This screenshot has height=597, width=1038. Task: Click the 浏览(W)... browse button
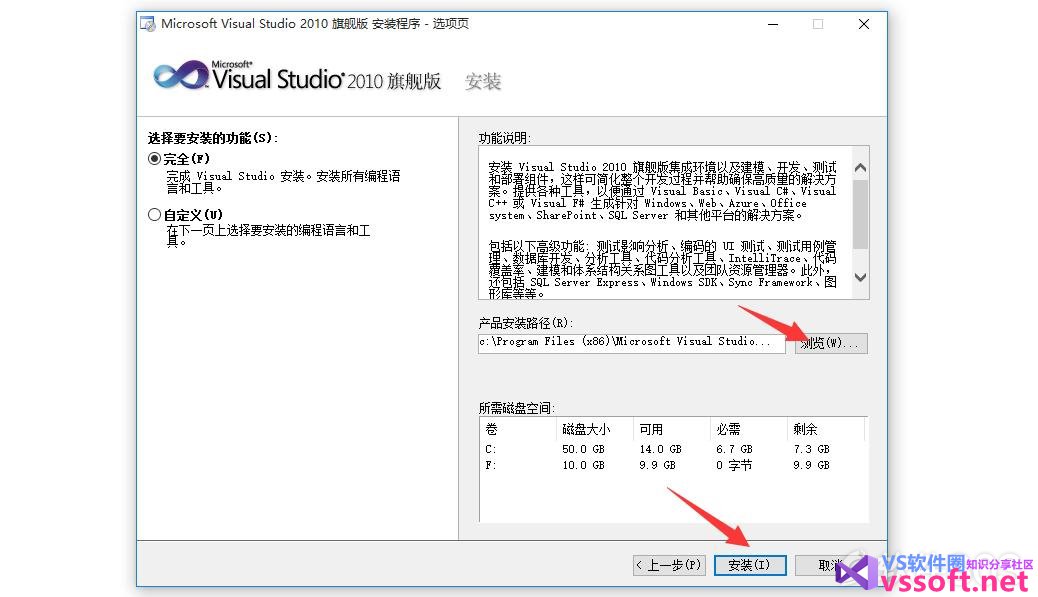[831, 343]
